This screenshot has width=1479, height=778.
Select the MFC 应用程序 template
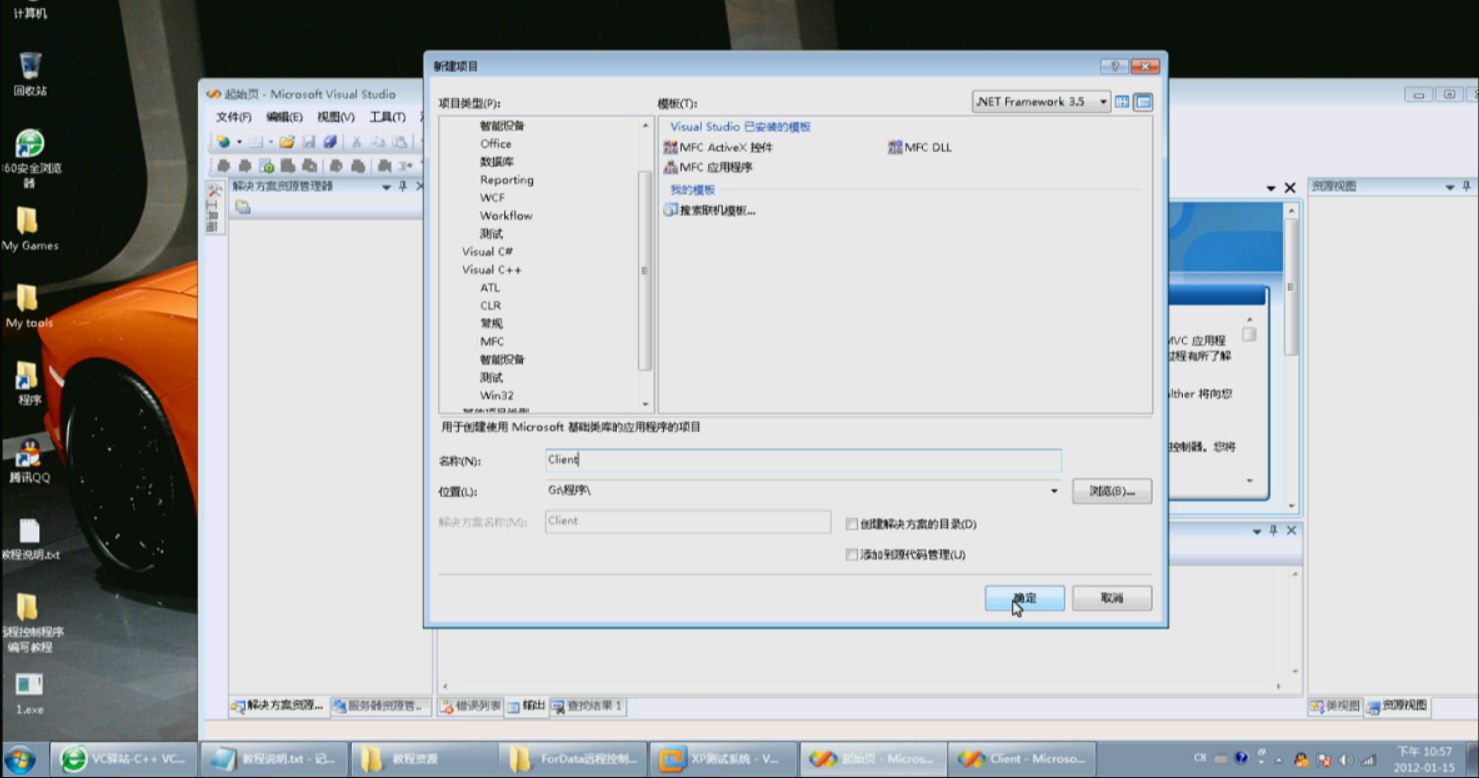[708, 168]
